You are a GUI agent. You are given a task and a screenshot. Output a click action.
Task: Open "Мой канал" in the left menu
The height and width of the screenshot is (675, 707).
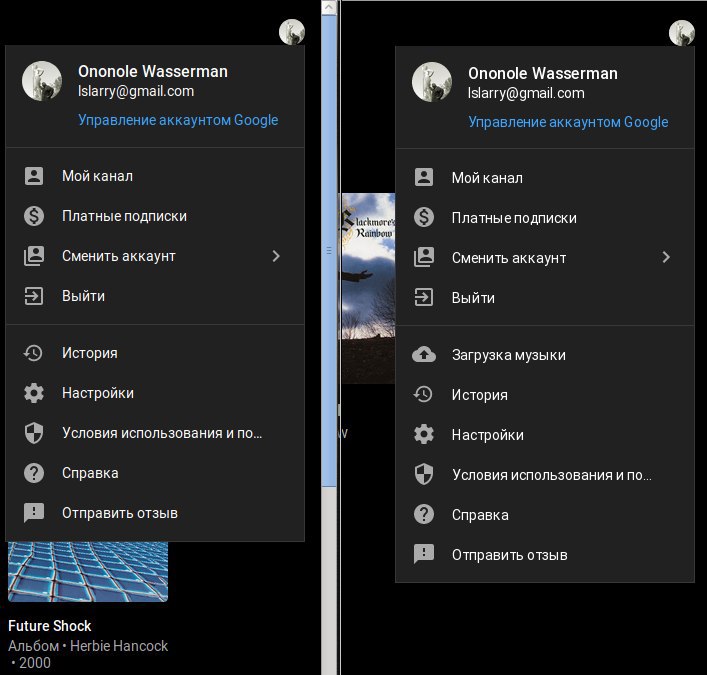pos(155,176)
